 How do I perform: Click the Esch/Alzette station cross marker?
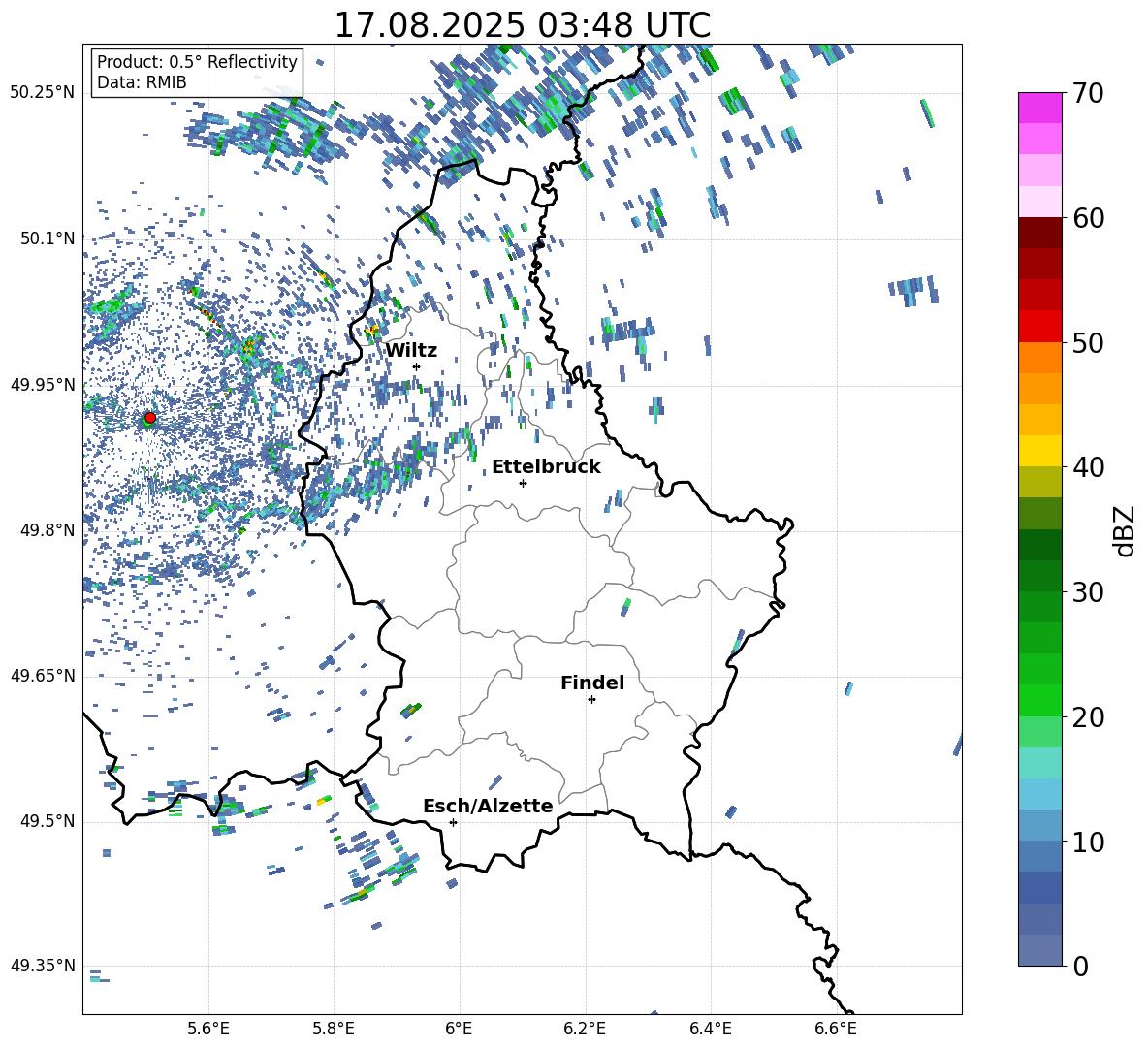[453, 822]
